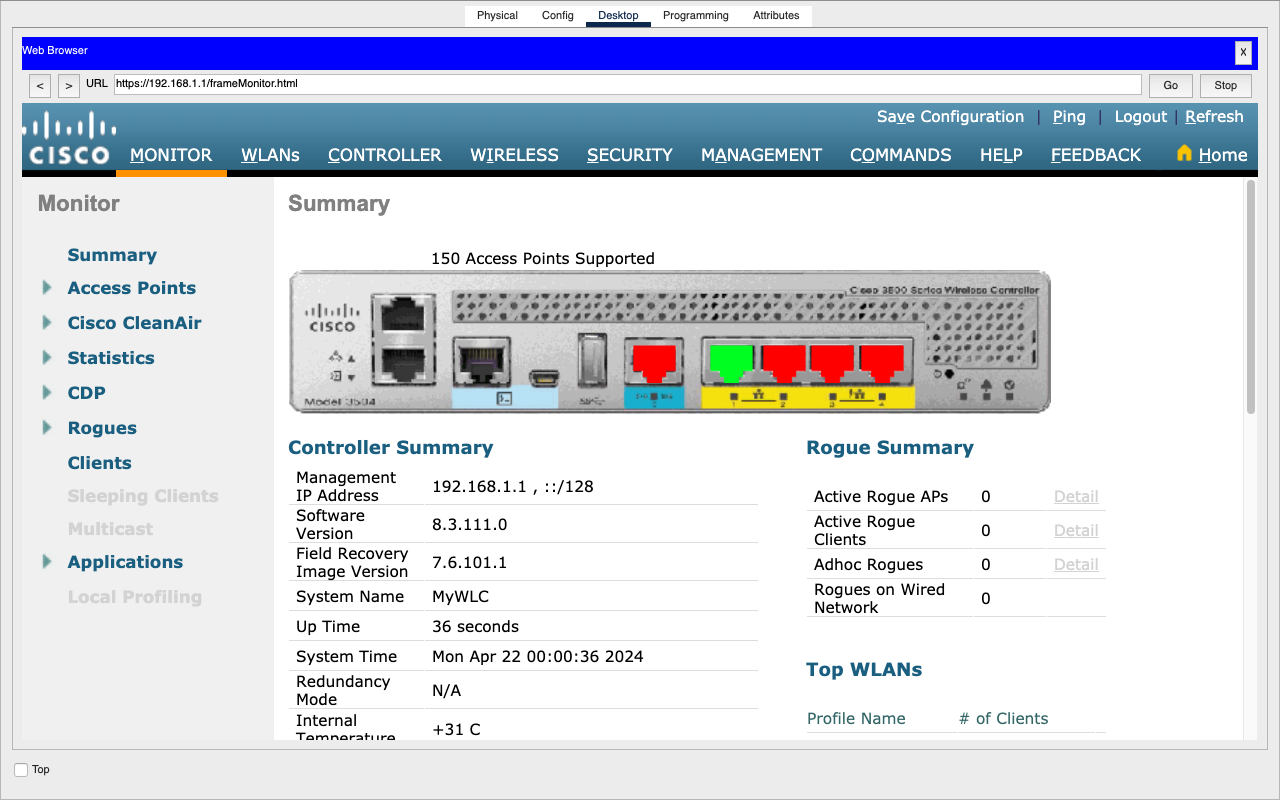Click the Ping link
This screenshot has width=1280, height=800.
[x=1069, y=117]
